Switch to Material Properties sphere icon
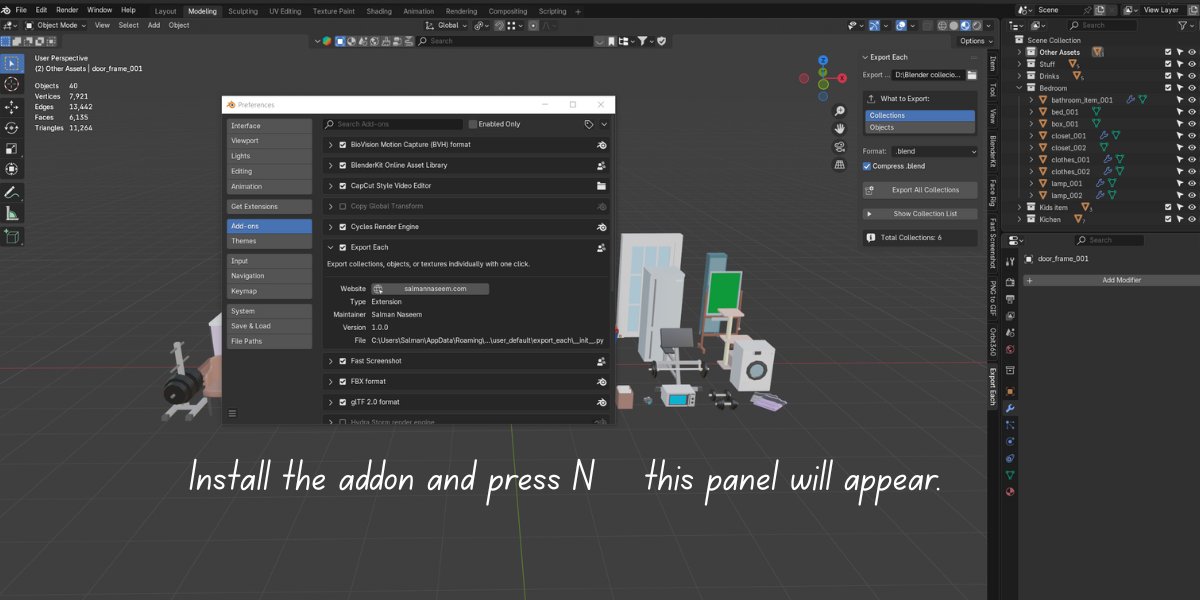This screenshot has width=1200, height=600. 1009,489
